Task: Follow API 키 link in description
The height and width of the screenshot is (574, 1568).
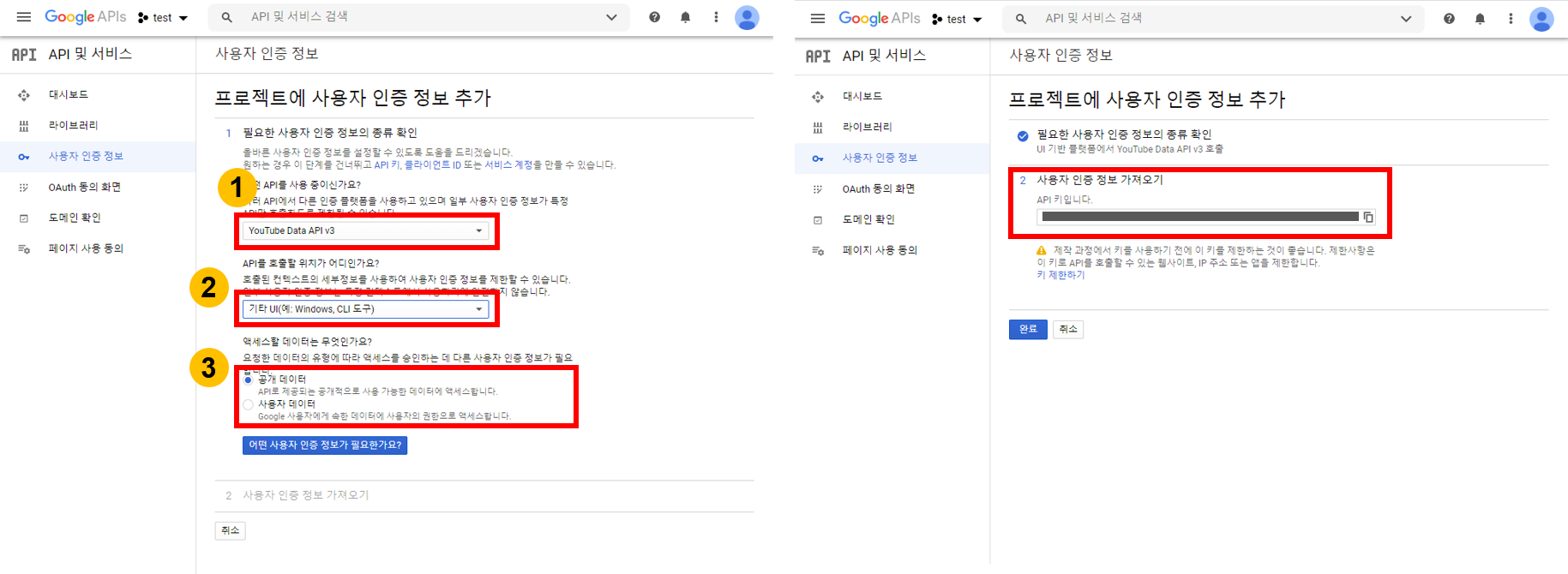Action: (387, 164)
